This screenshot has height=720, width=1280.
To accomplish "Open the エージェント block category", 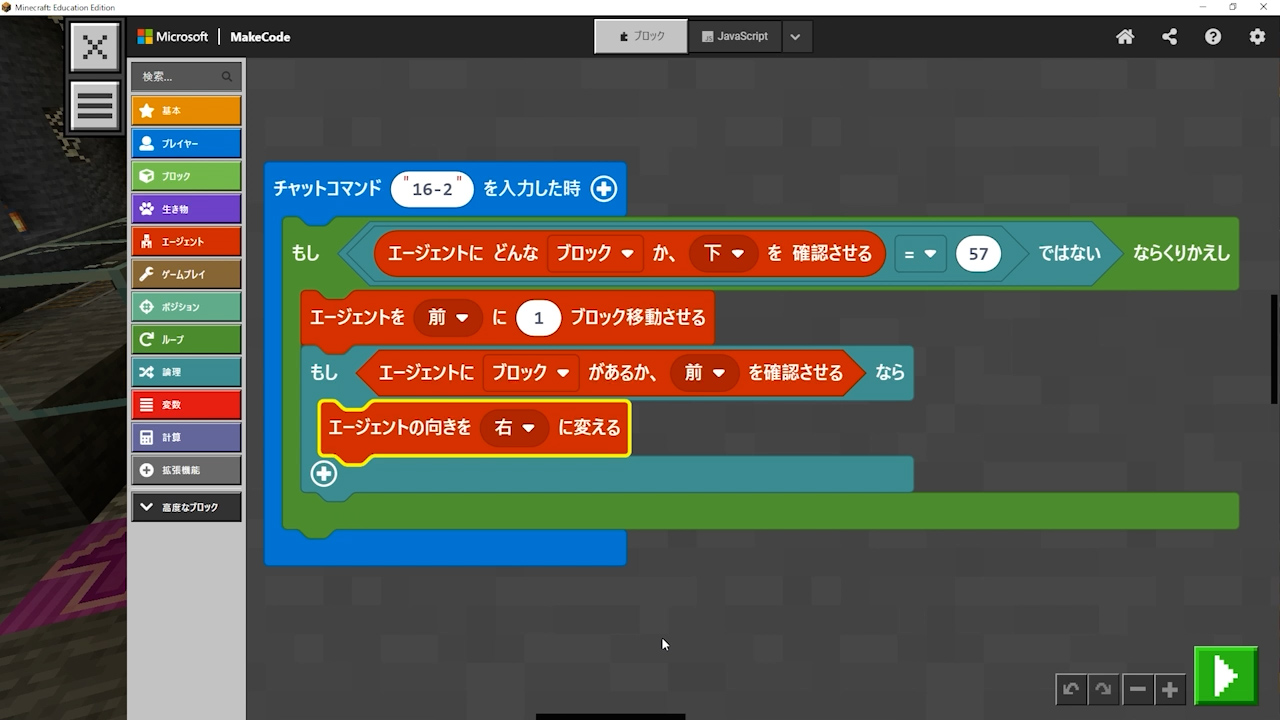I will [x=186, y=241].
